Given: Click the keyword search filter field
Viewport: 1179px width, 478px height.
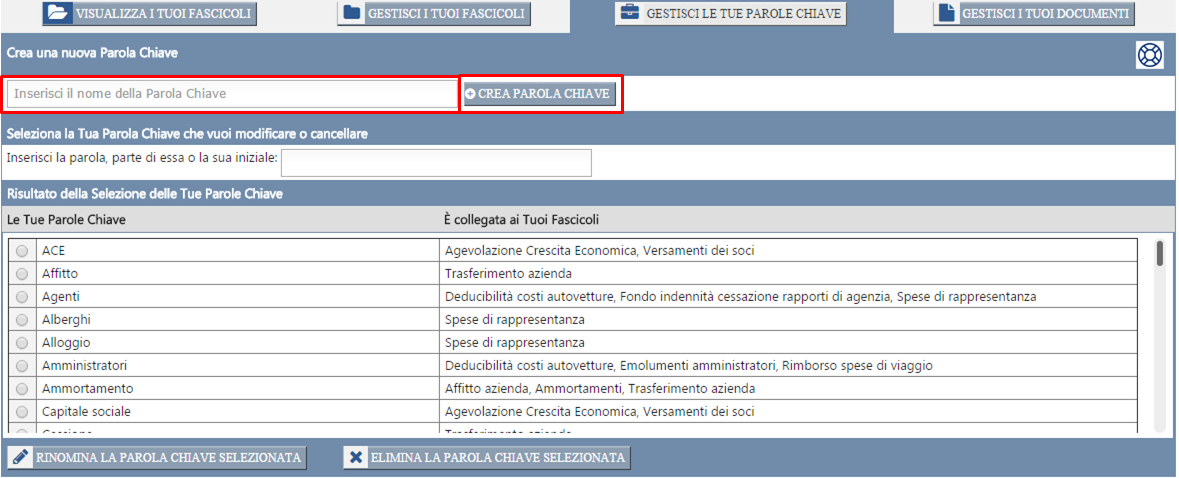Looking at the screenshot, I should [x=437, y=162].
